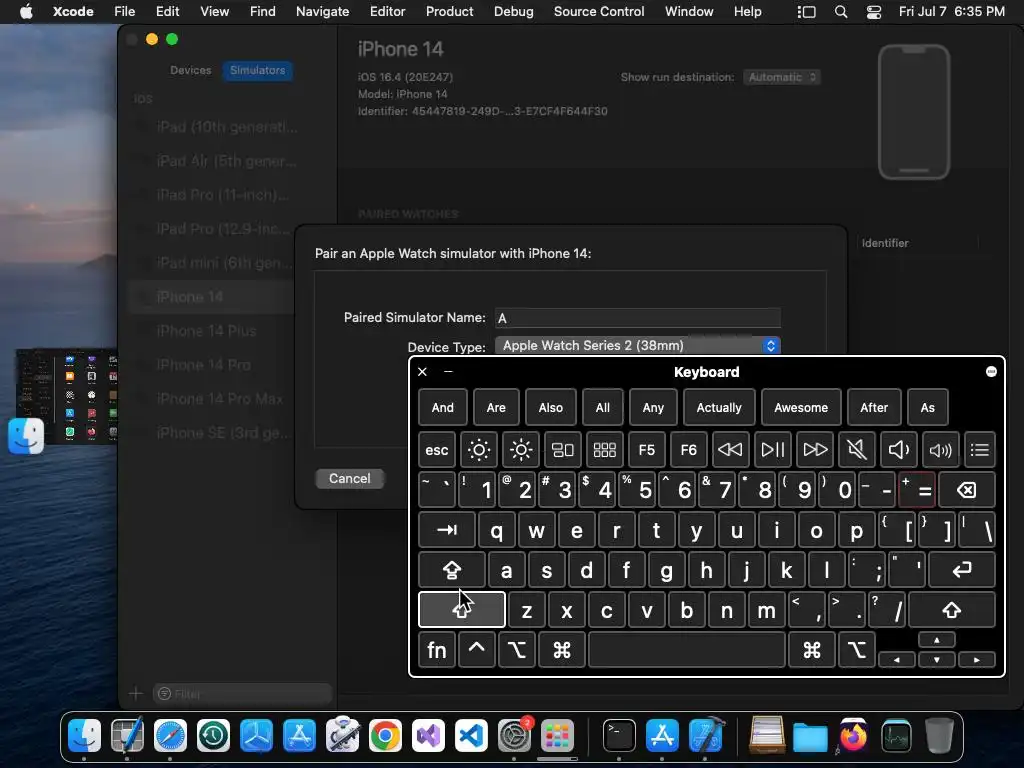Click the esc key on the onscreen keyboard
1024x768 pixels.
tap(436, 450)
